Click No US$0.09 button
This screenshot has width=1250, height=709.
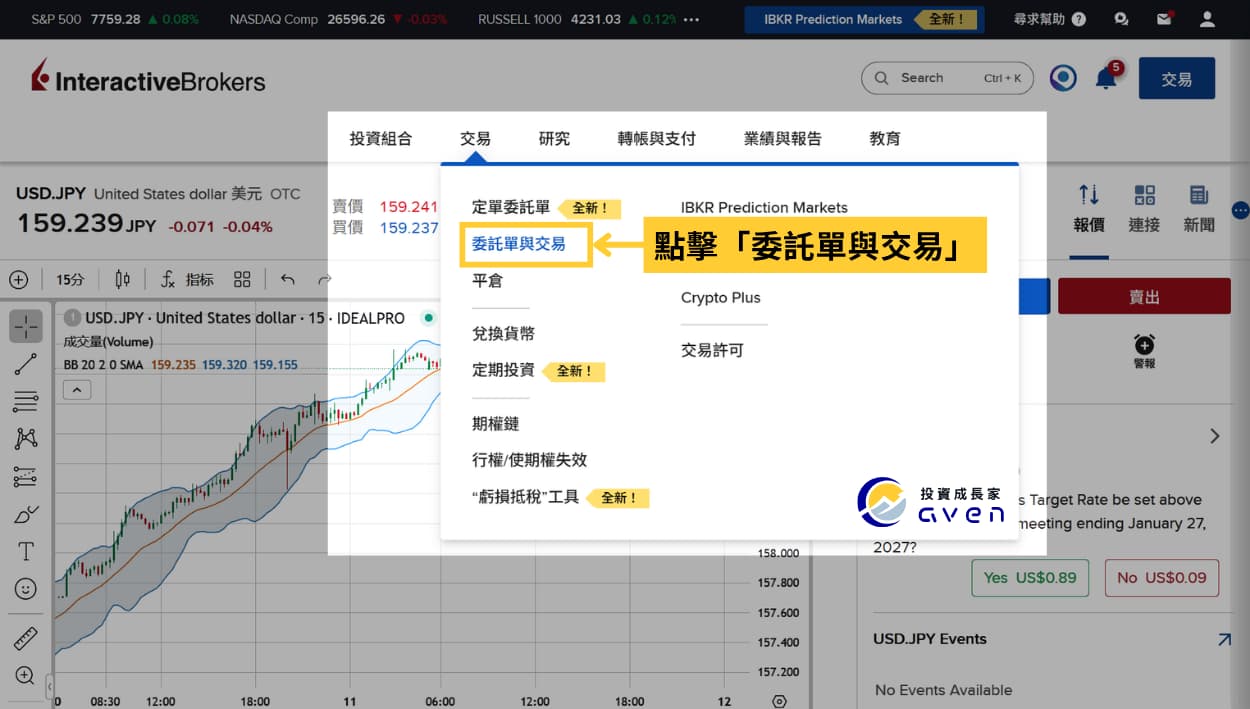click(1161, 578)
